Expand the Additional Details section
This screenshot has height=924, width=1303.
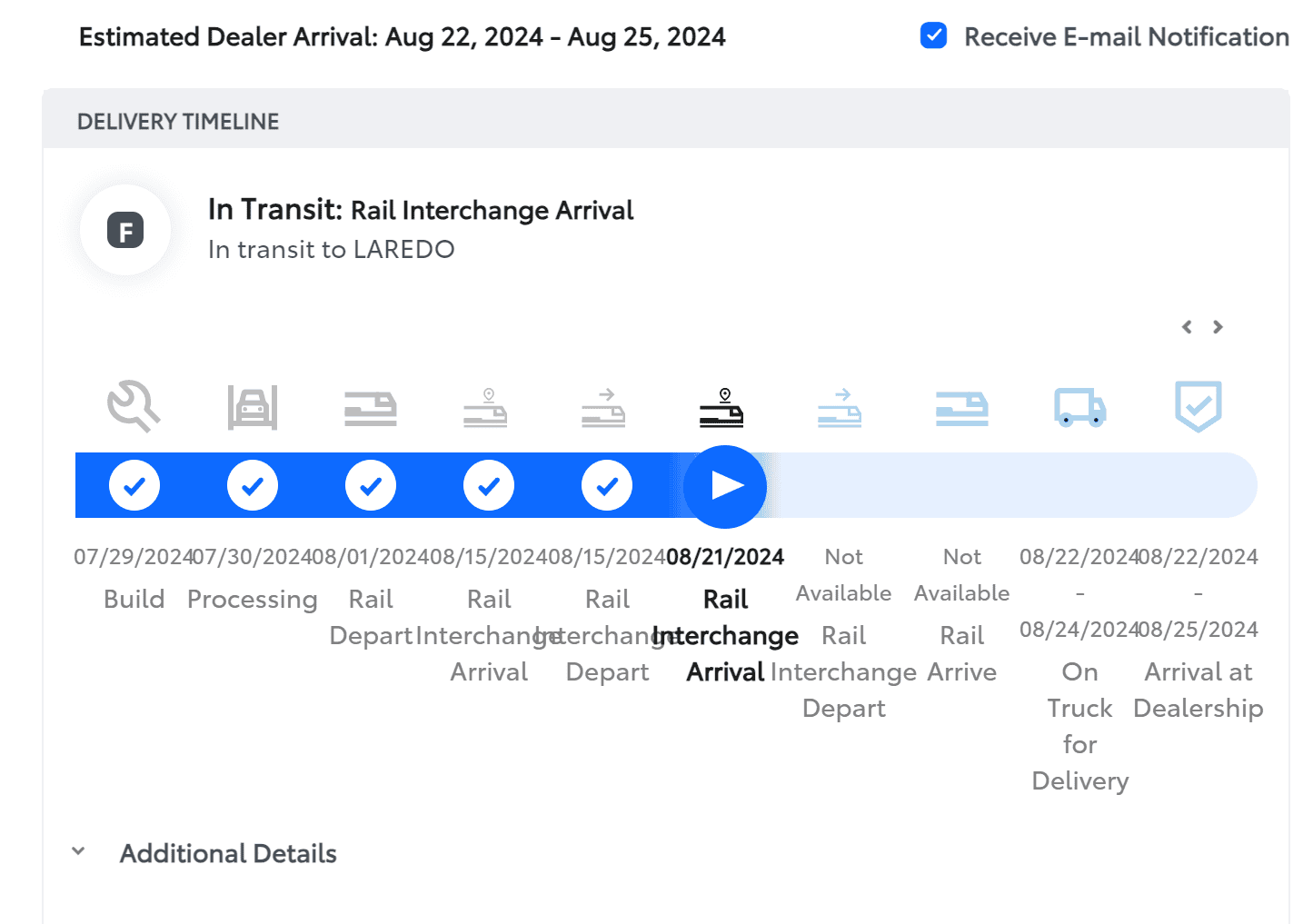click(79, 852)
